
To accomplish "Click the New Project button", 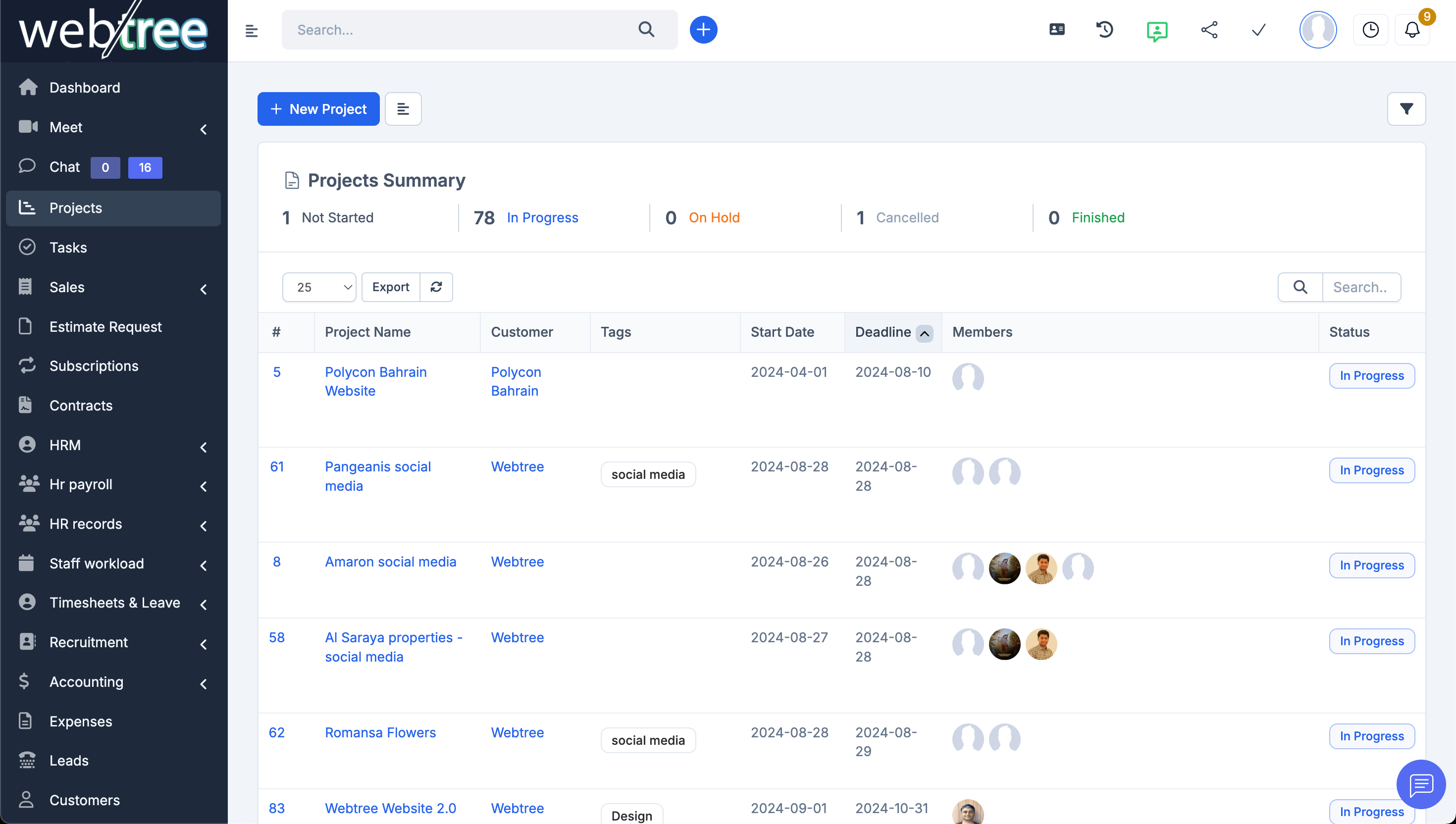I will (318, 108).
